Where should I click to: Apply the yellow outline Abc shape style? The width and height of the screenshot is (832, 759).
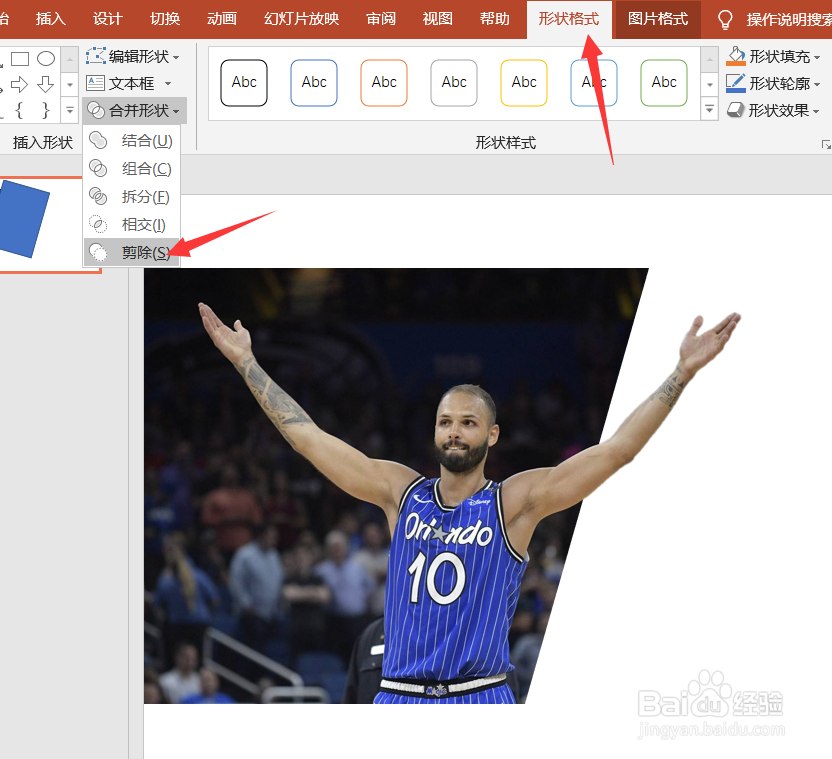[x=524, y=83]
